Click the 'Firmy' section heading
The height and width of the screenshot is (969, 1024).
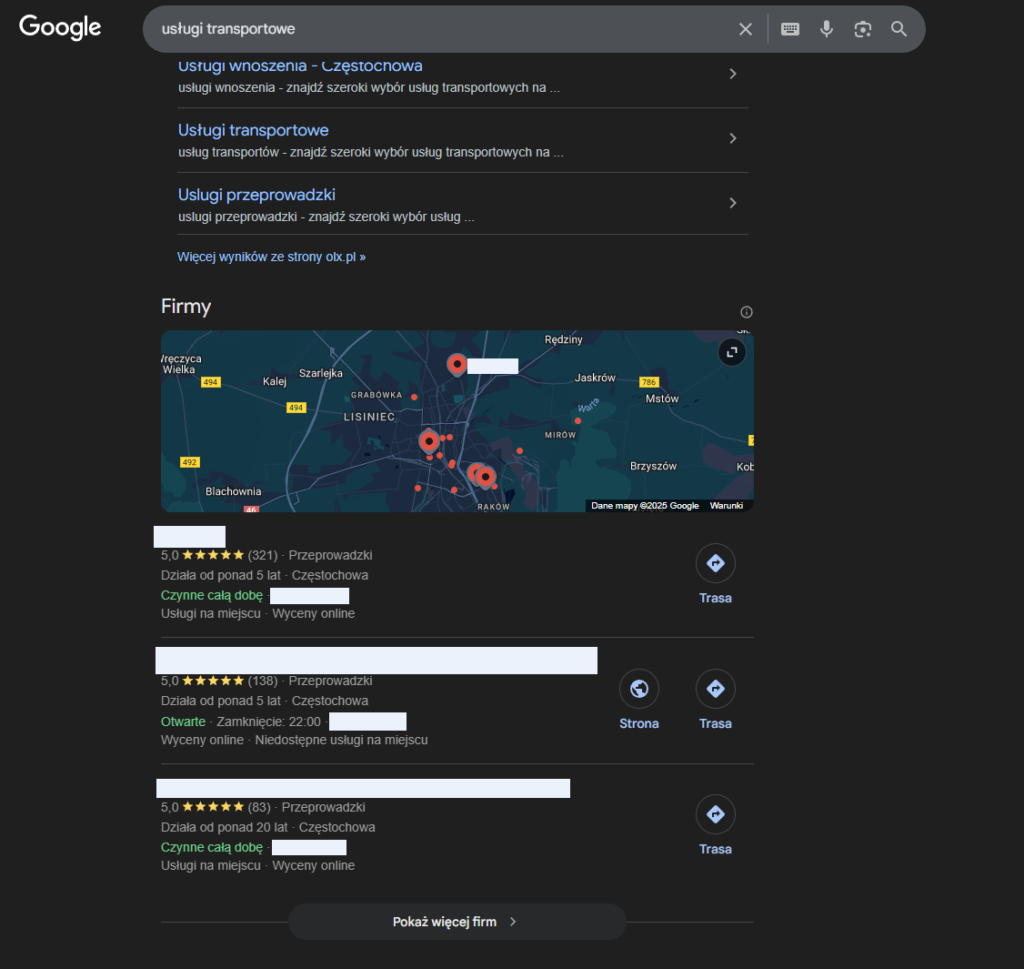pos(186,306)
